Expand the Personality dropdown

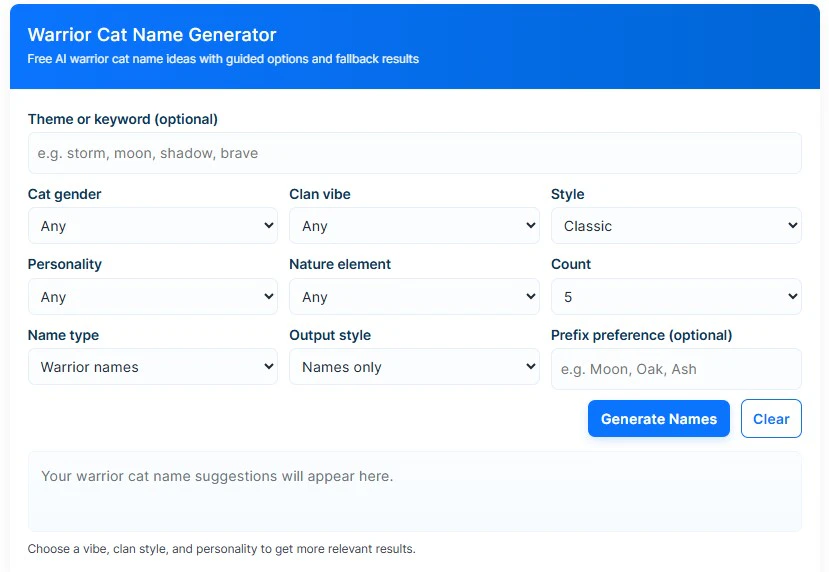click(x=152, y=297)
